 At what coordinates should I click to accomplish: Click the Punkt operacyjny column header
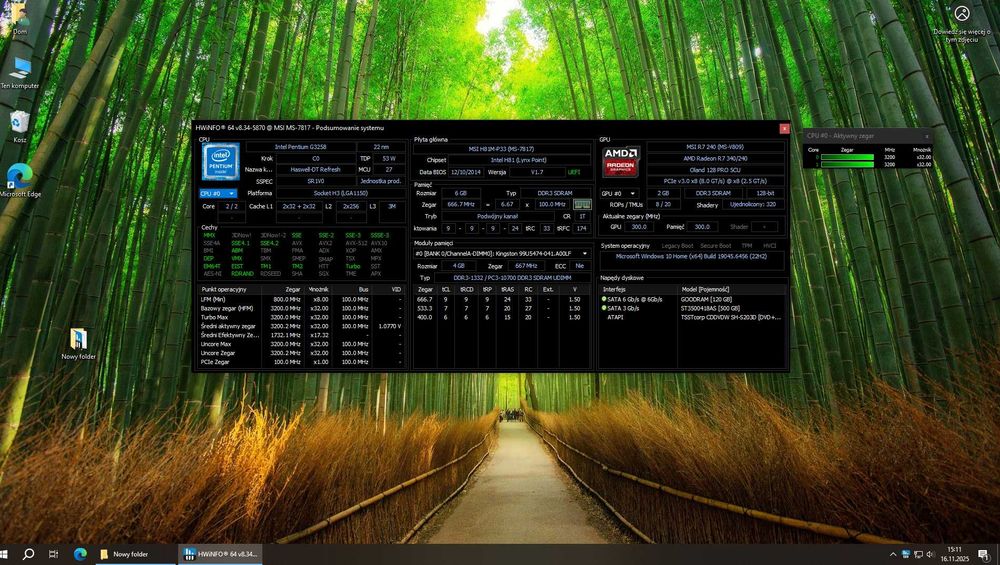pos(231,290)
